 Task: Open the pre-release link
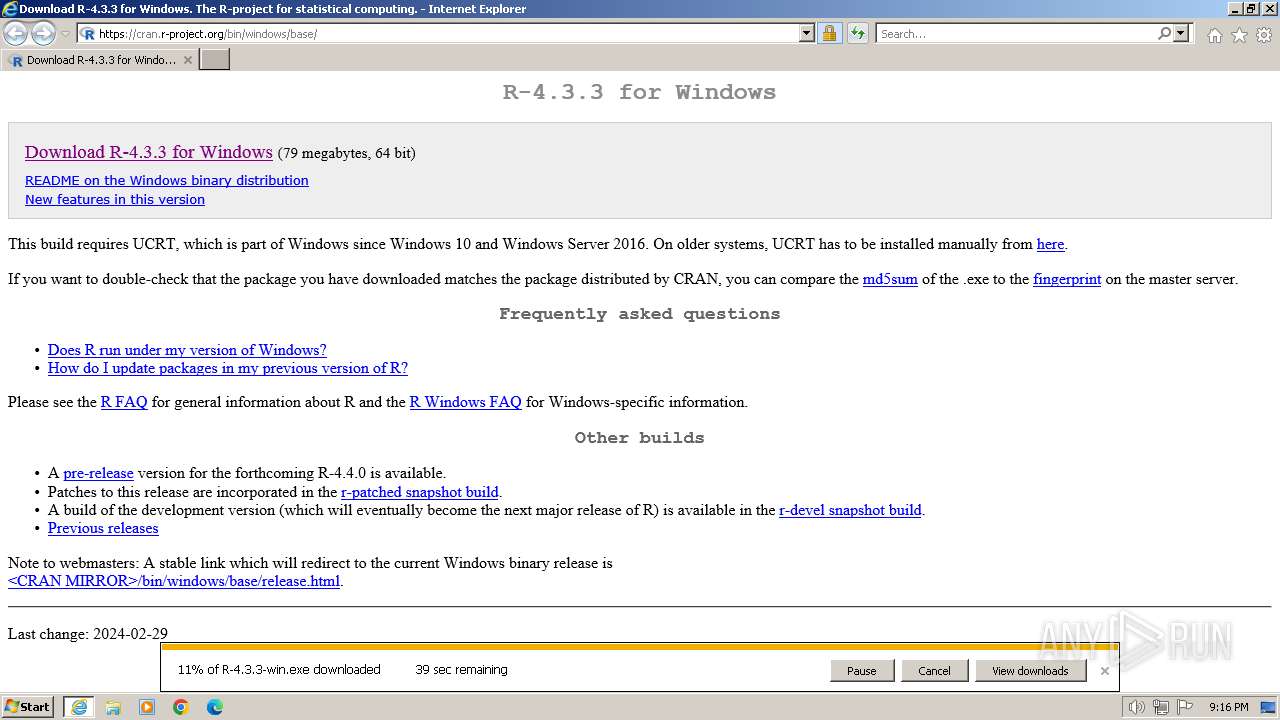coord(98,473)
